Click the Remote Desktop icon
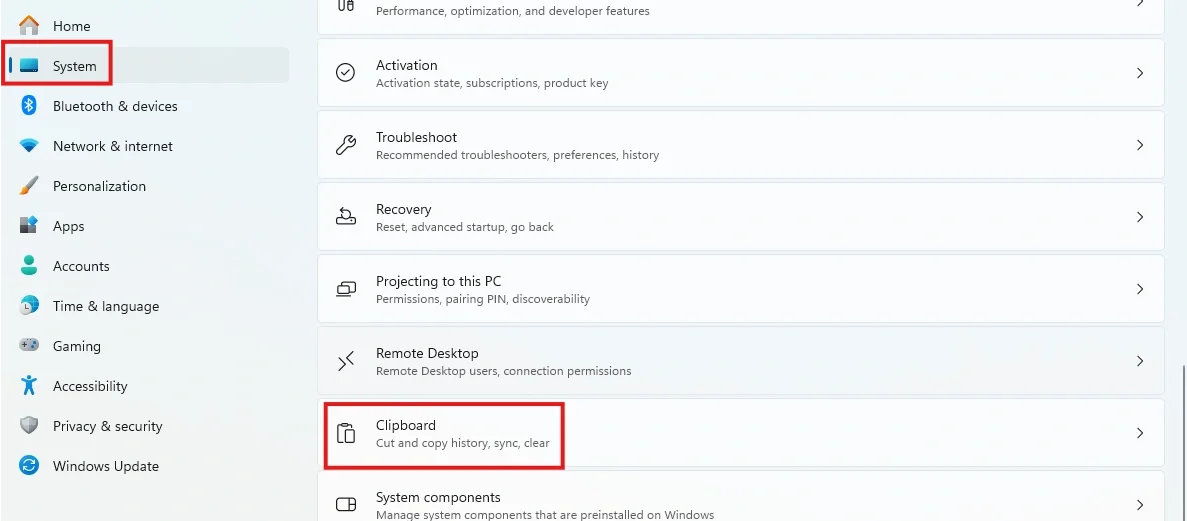Viewport: 1187px width, 521px height. [x=346, y=361]
